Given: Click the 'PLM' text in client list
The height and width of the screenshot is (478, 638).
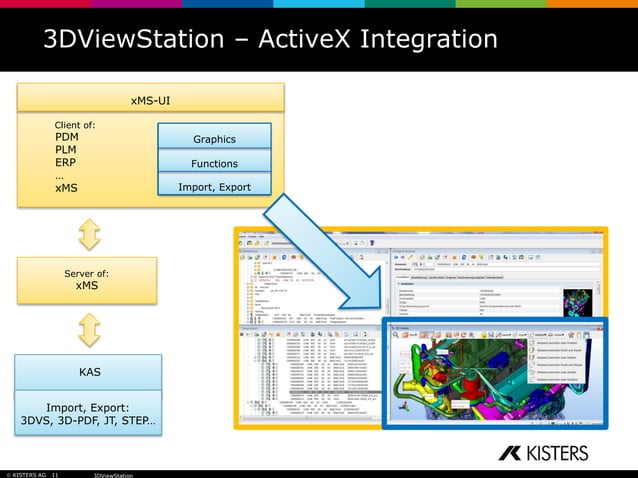Looking at the screenshot, I should 66,150.
